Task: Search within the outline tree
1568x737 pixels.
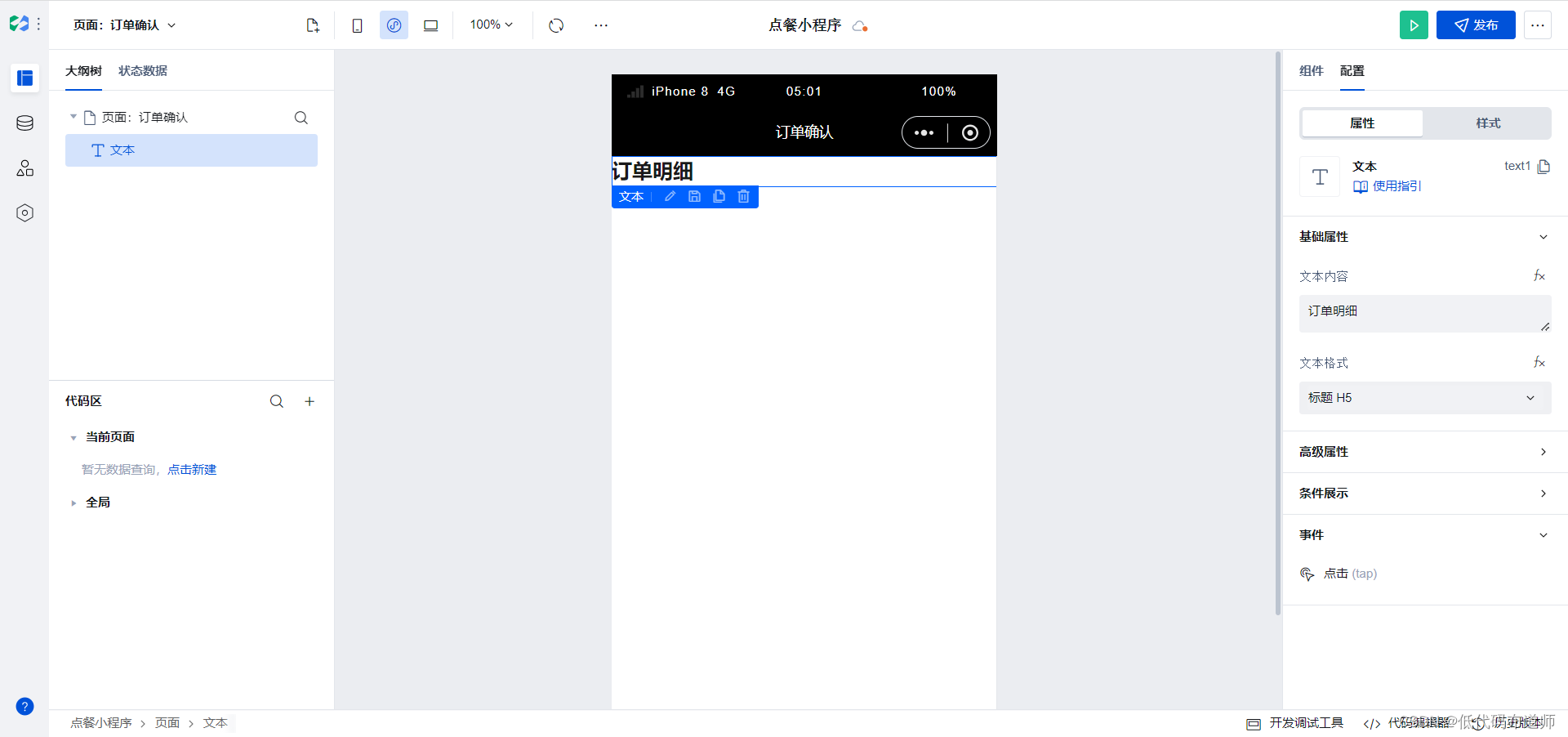Action: click(x=301, y=118)
